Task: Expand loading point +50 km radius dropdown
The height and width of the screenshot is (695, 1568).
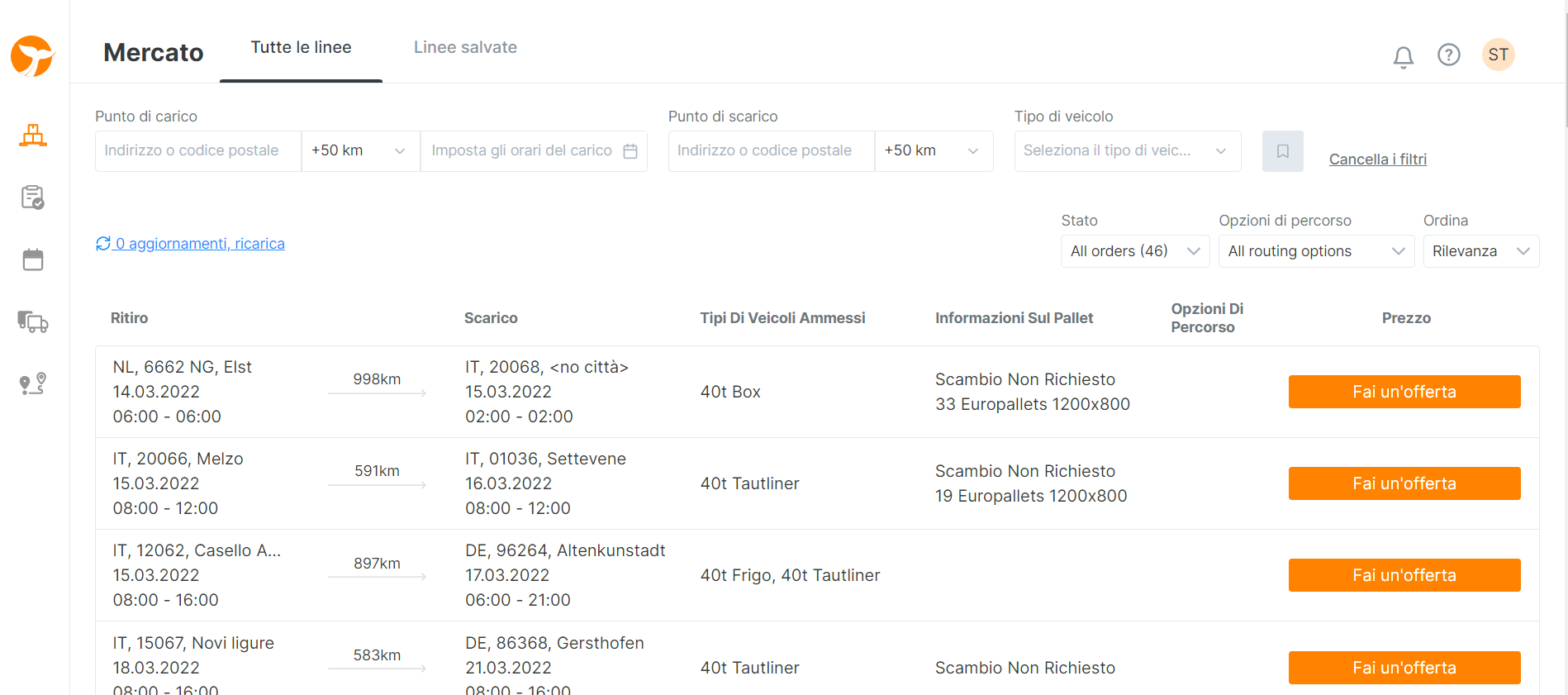Action: 361,151
